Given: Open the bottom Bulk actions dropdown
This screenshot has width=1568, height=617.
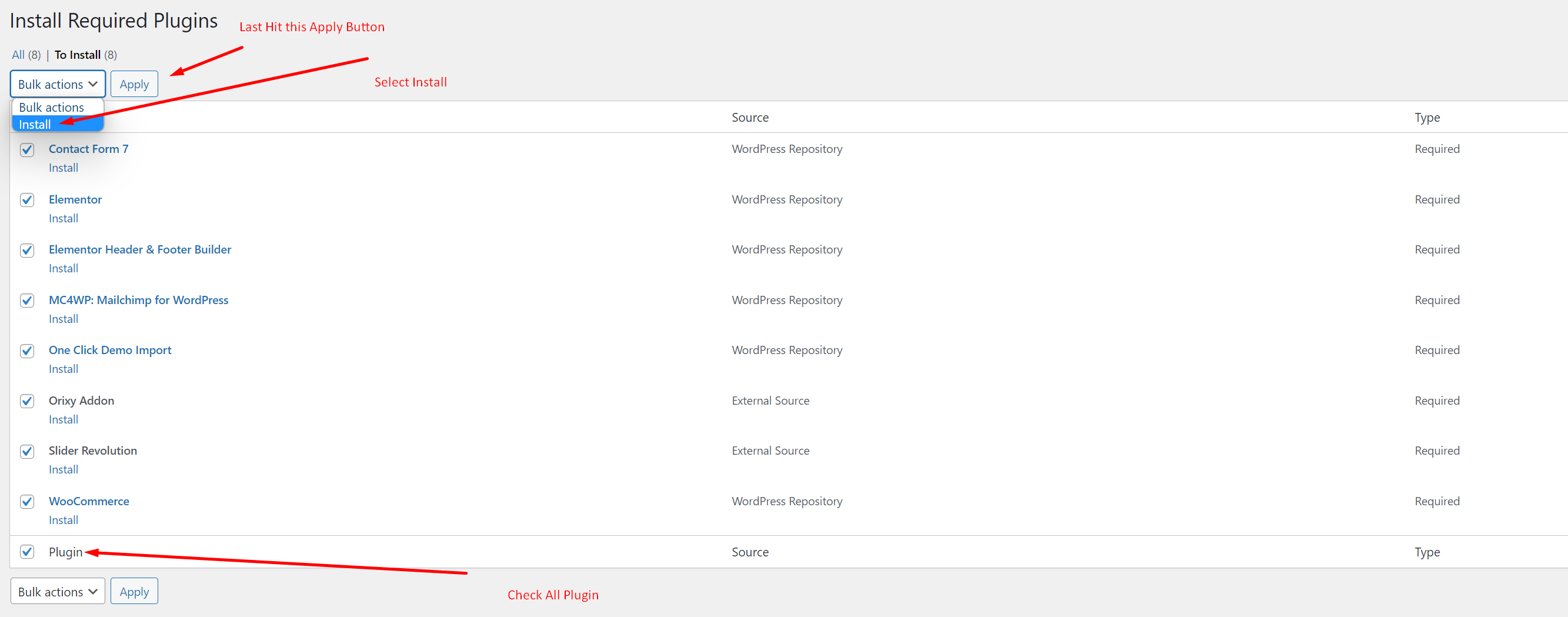Looking at the screenshot, I should point(57,591).
